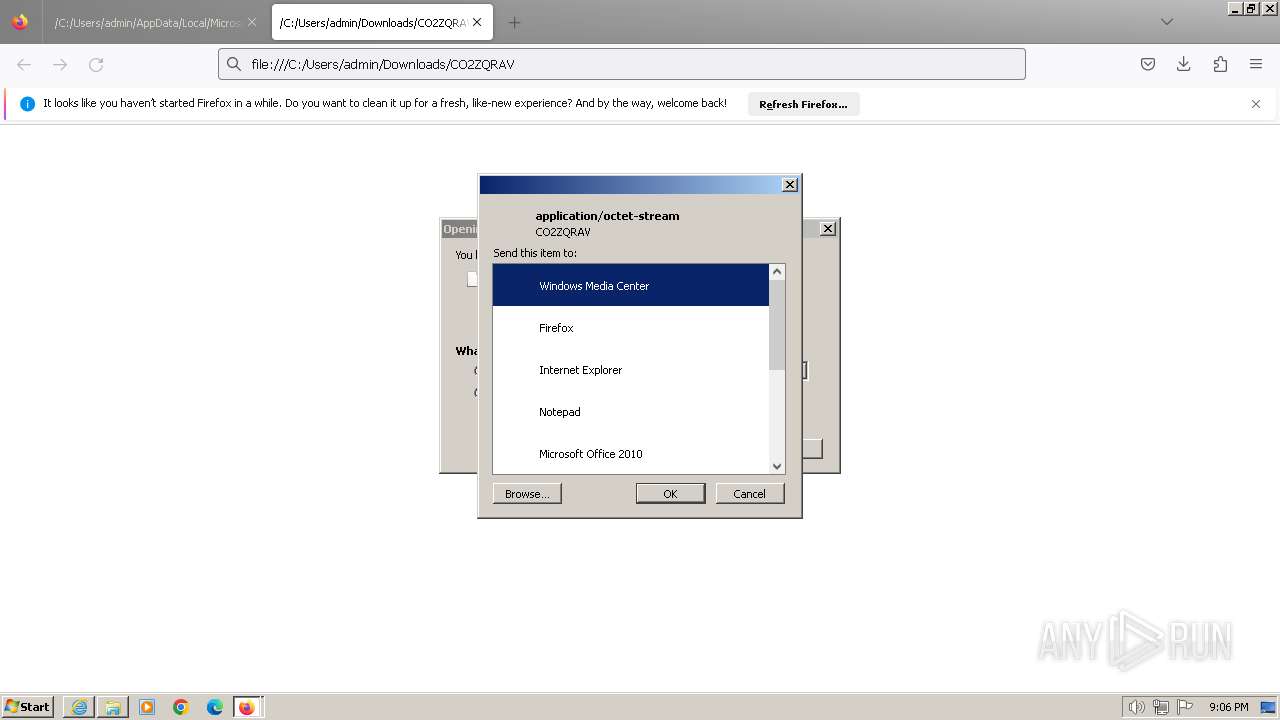
Task: Open the volume control in tray
Action: point(1136,707)
